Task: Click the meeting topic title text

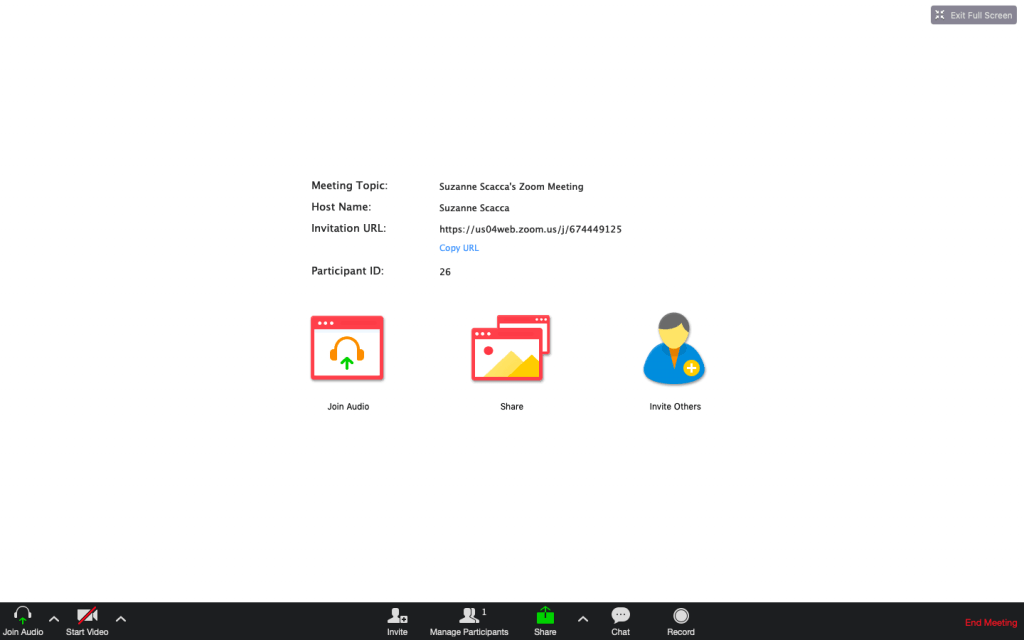Action: 511,187
